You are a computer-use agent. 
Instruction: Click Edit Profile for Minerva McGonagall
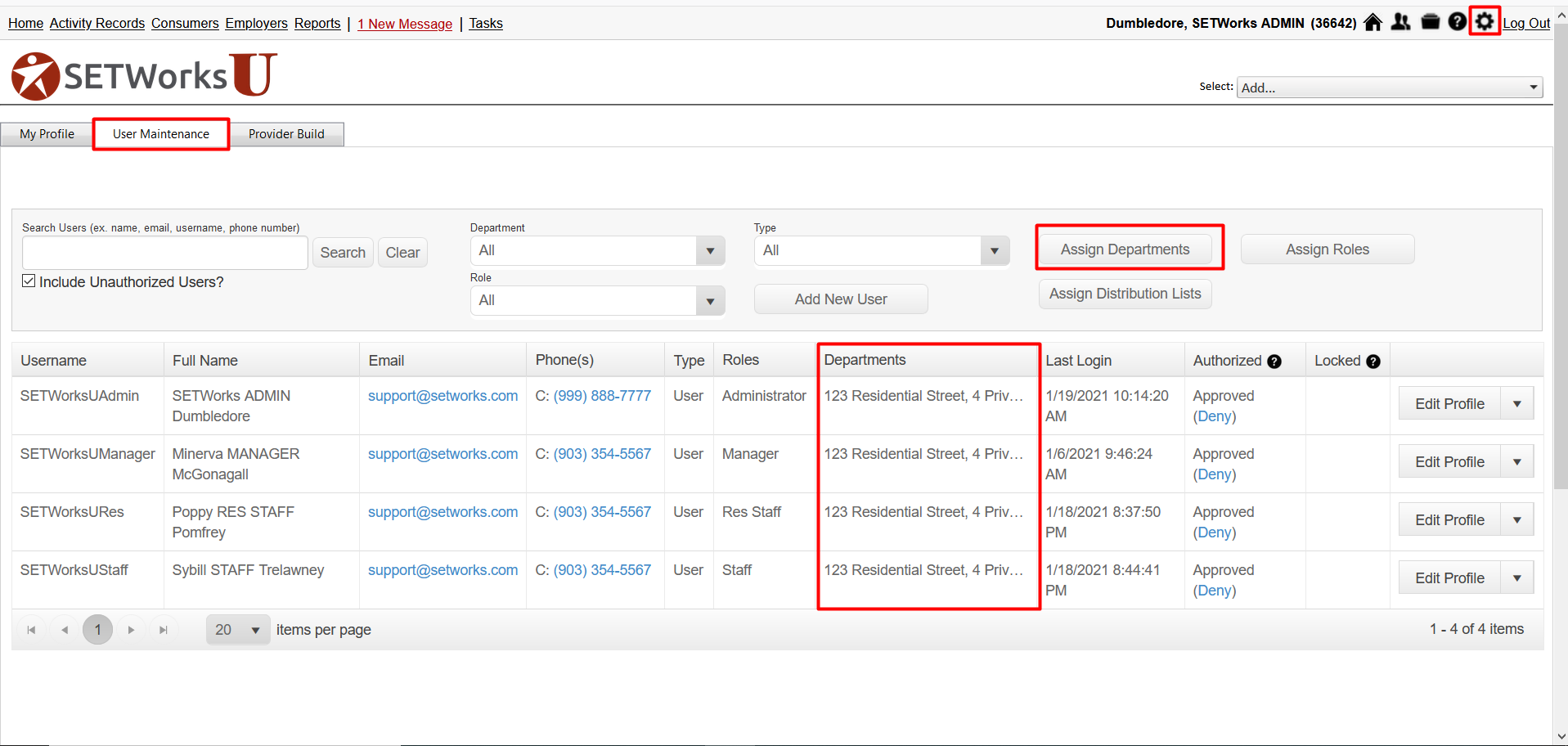point(1449,462)
